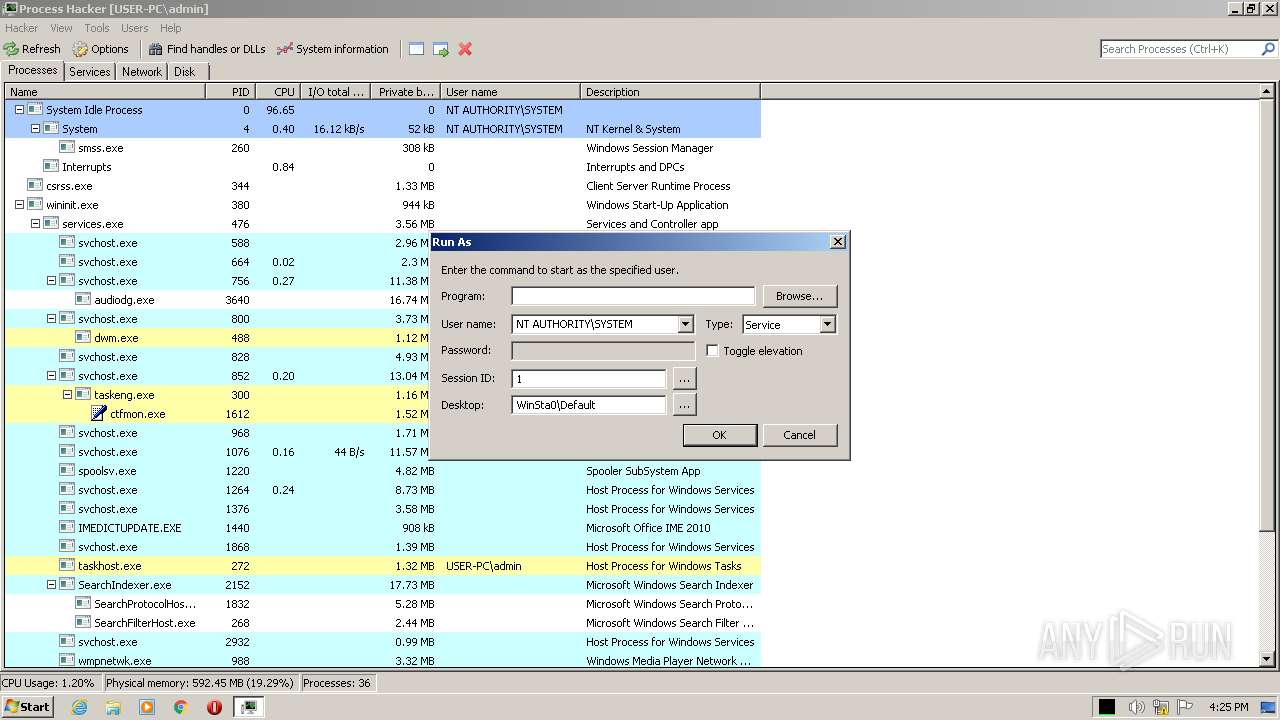The width and height of the screenshot is (1280, 720).
Task: Click Find handles or DLLs icon
Action: click(155, 49)
